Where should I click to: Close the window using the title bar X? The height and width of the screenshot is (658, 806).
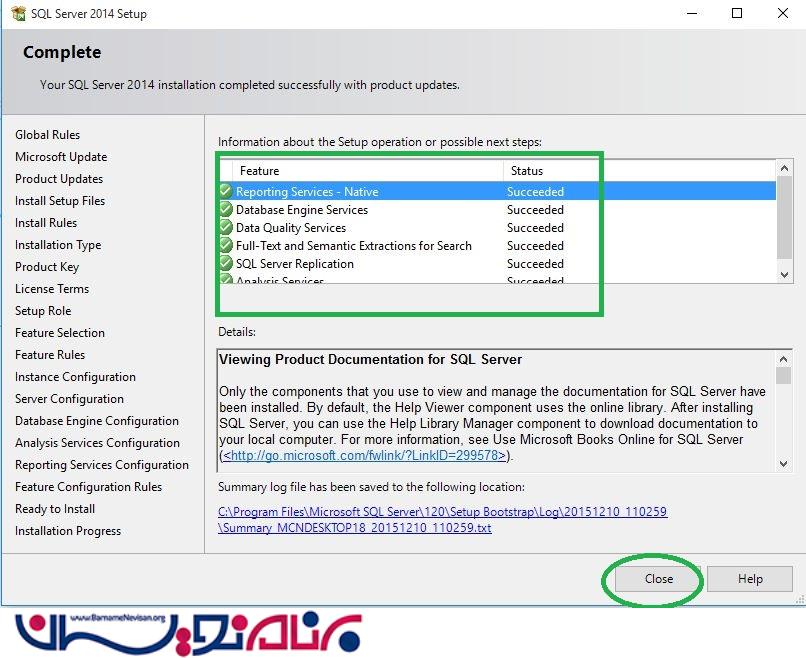[x=782, y=13]
